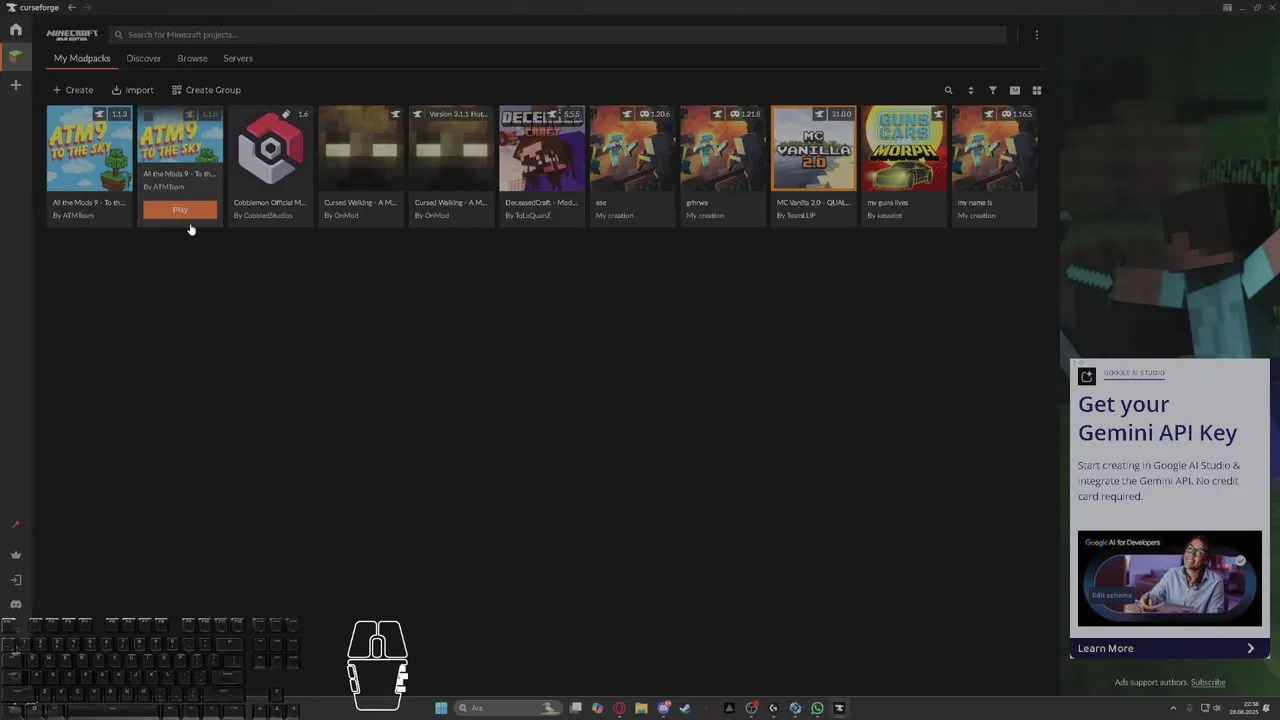
Task: Open the taskbar clock and date
Action: coord(1244,708)
